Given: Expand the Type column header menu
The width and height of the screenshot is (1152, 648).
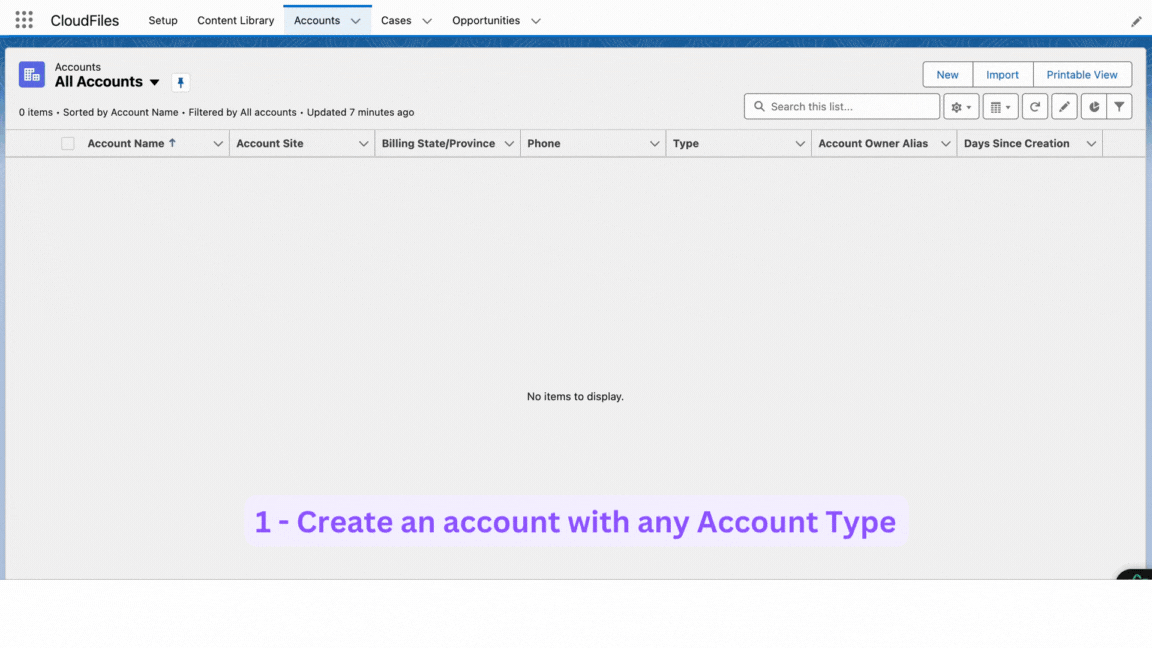Looking at the screenshot, I should tap(800, 143).
